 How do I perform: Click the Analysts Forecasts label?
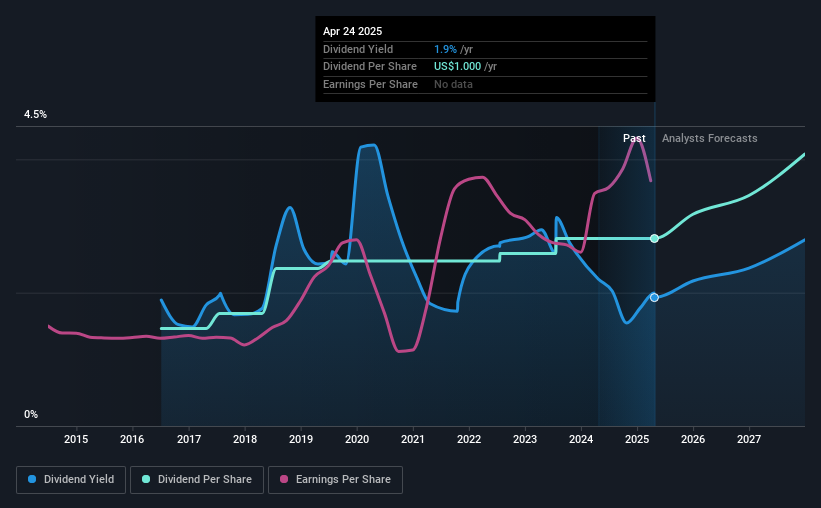pos(709,138)
